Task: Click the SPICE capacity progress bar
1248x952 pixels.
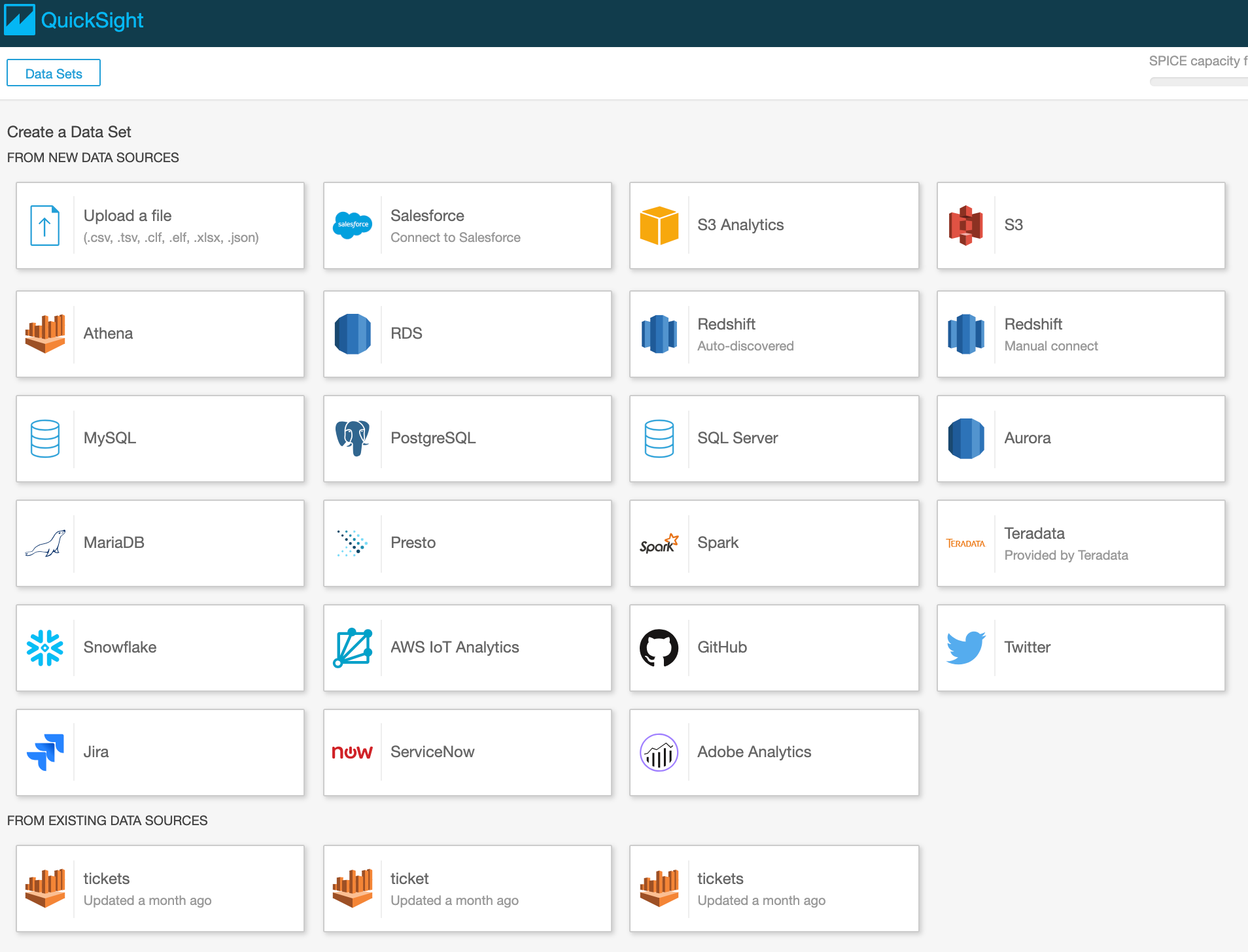Action: coord(1198,82)
